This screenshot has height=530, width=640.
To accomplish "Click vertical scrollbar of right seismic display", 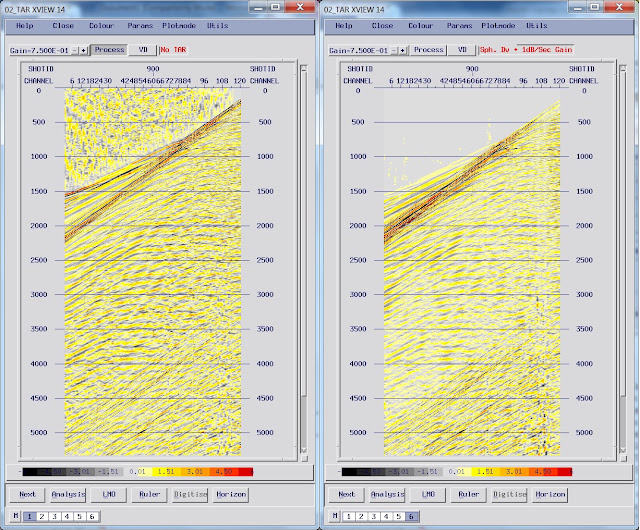I will tap(622, 261).
